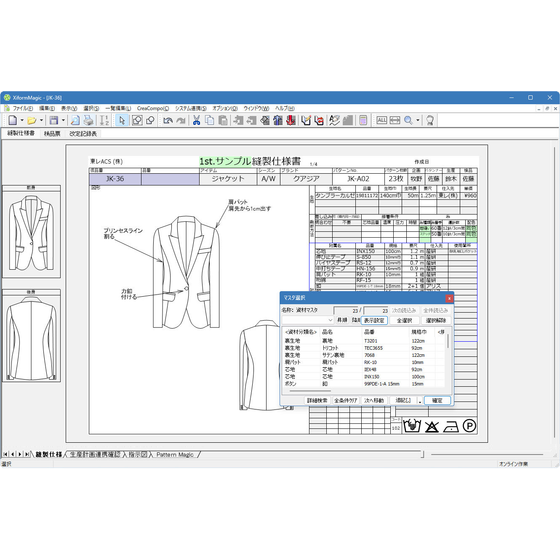Open the CreaCompo menu

pos(153,108)
